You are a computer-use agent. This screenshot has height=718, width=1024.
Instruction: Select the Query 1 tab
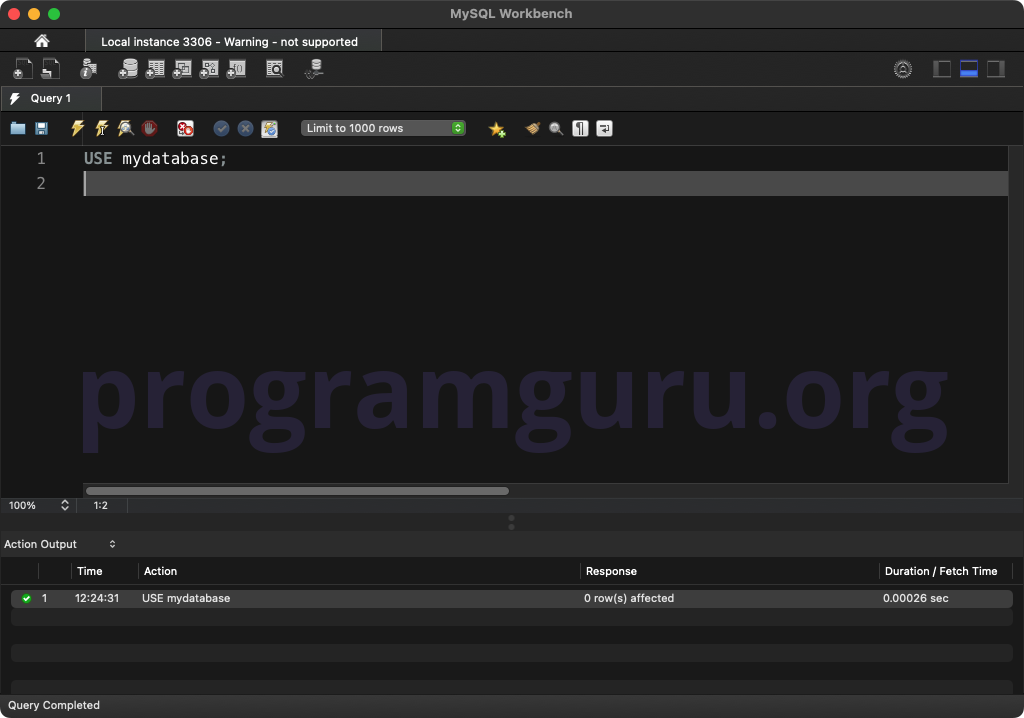tap(51, 98)
